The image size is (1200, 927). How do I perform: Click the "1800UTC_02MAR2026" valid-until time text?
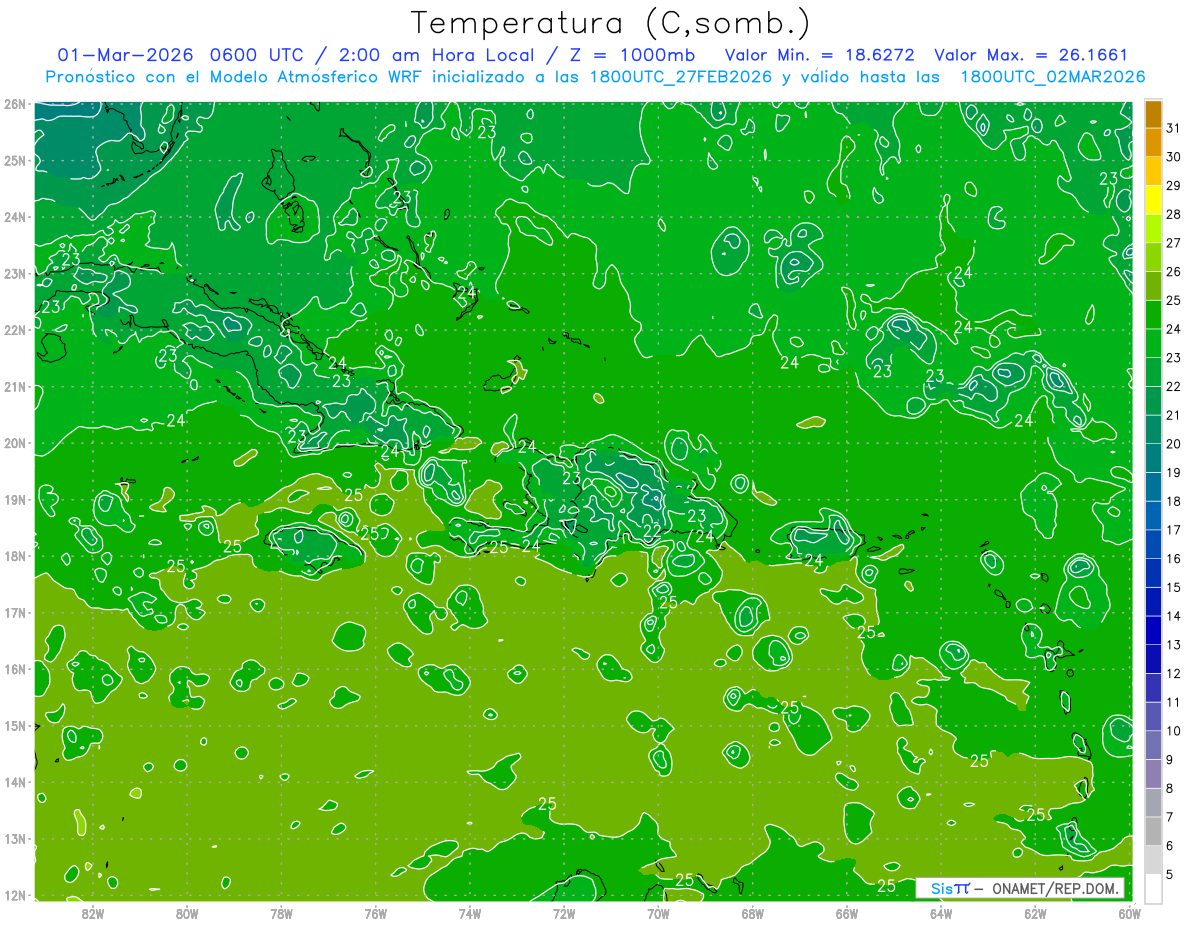1052,77
